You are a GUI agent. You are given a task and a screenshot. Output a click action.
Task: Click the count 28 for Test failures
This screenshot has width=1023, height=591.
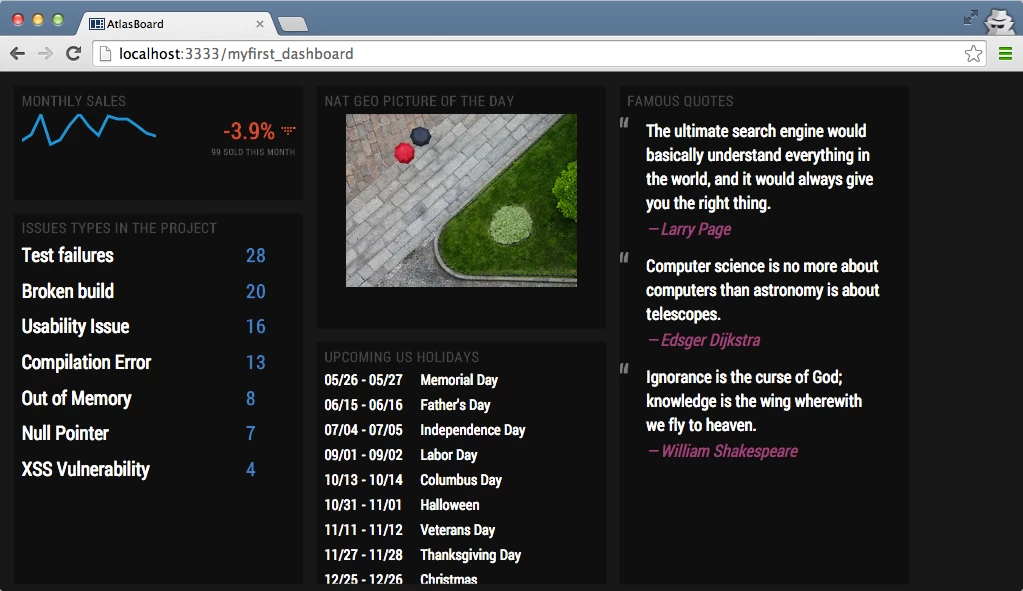(256, 256)
